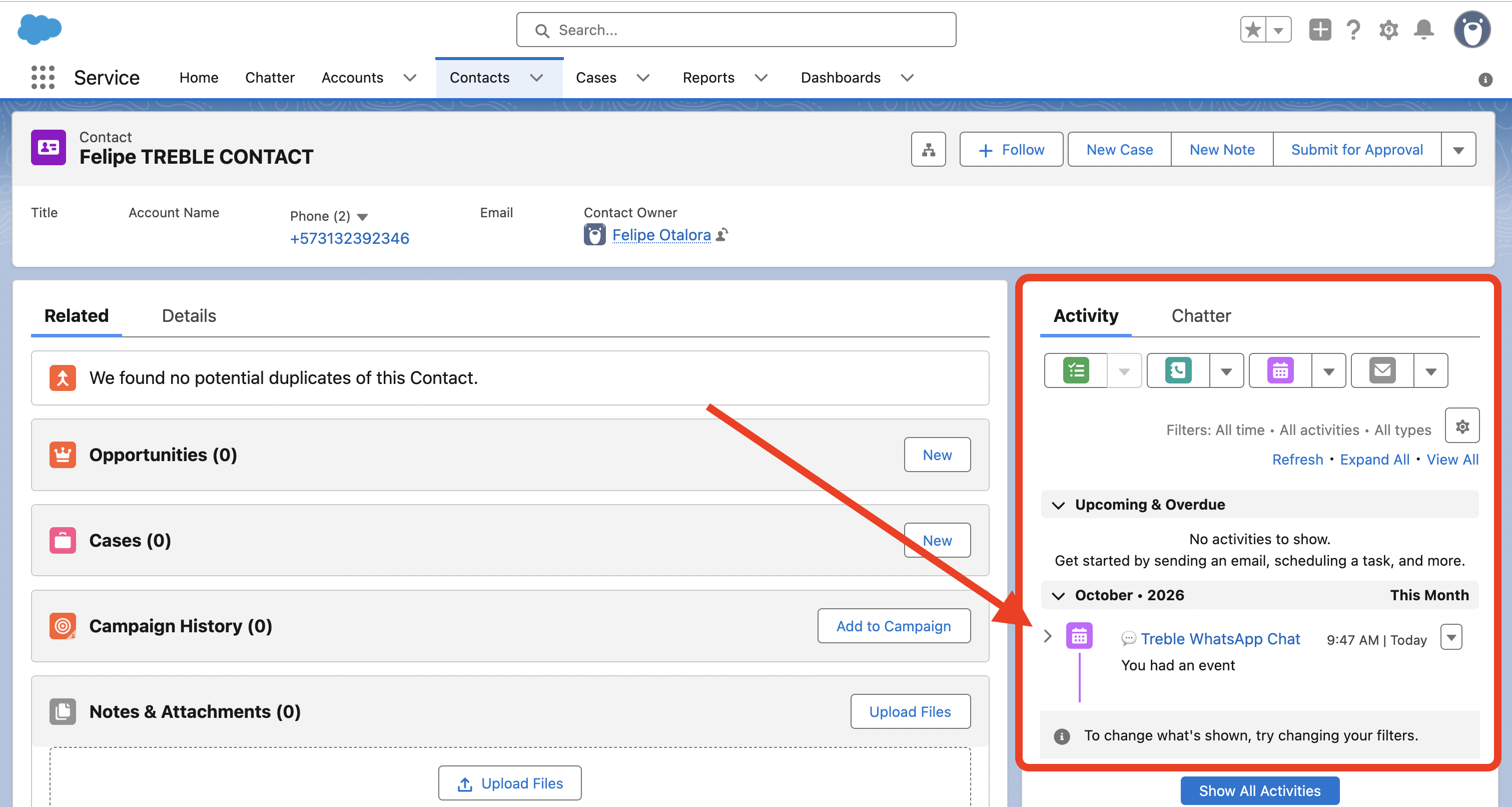Go to the Home nav tab
1512x807 pixels.
tap(199, 78)
